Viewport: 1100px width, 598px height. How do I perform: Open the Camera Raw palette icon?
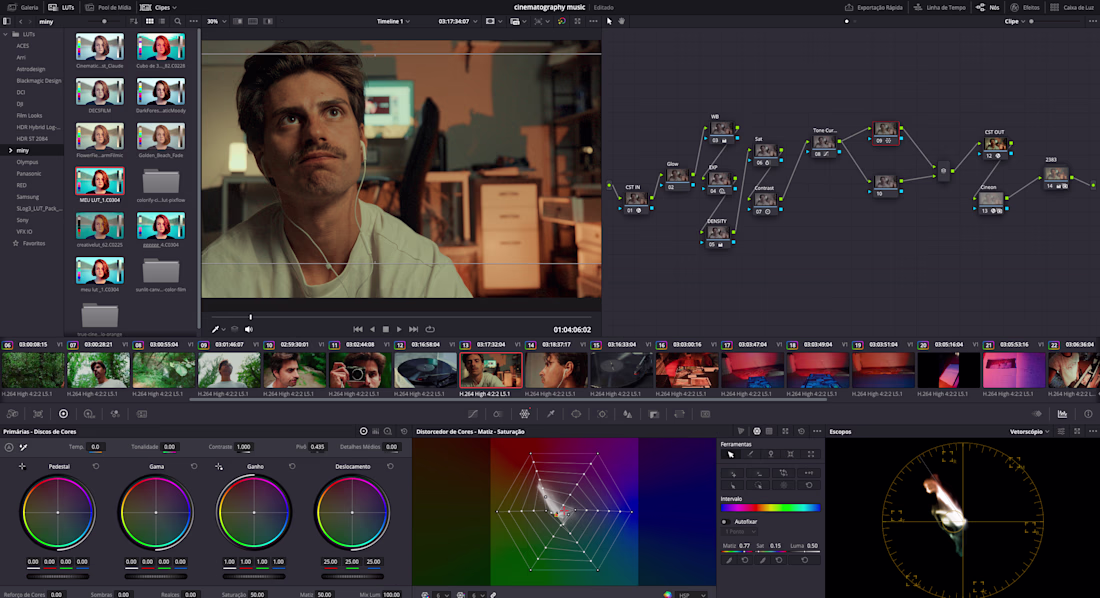point(13,414)
